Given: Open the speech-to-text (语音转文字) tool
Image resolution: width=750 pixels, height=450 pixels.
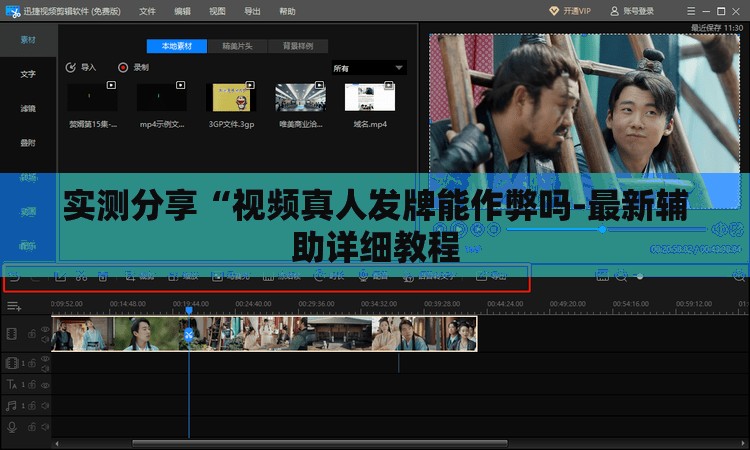Looking at the screenshot, I should tap(429, 276).
